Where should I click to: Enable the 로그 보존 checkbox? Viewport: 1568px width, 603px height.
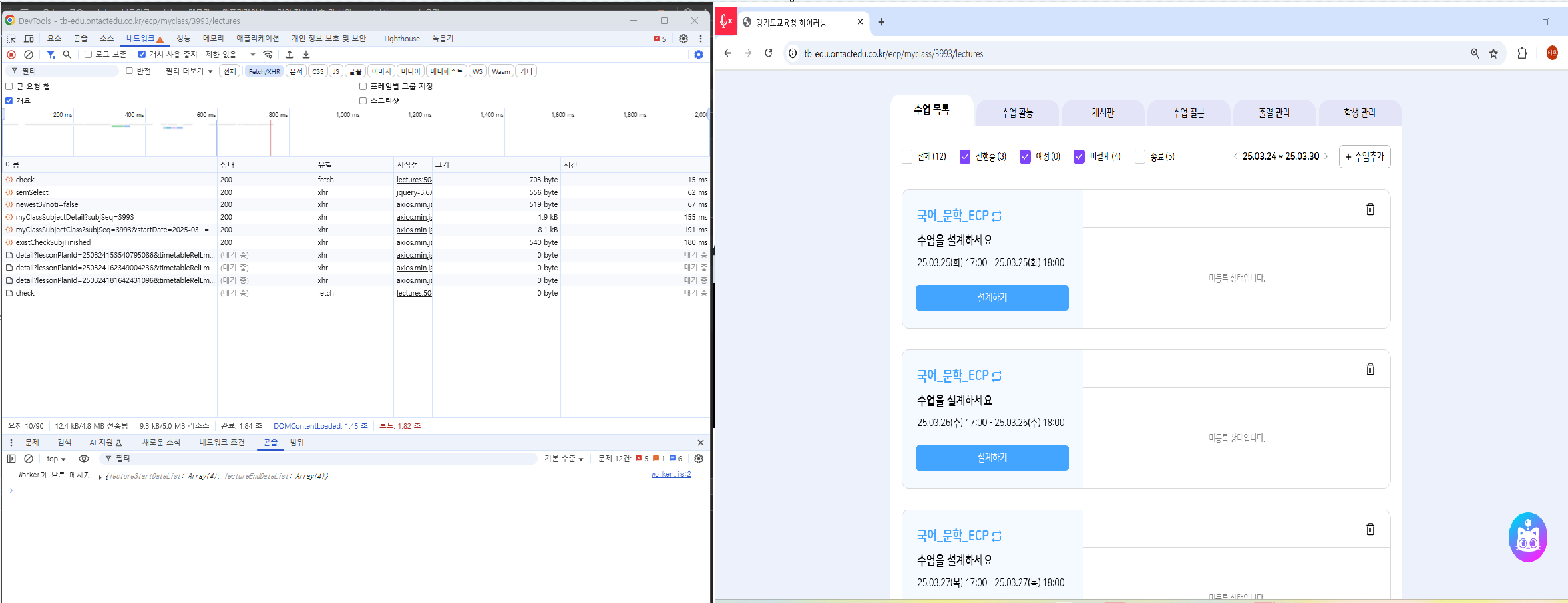click(88, 55)
